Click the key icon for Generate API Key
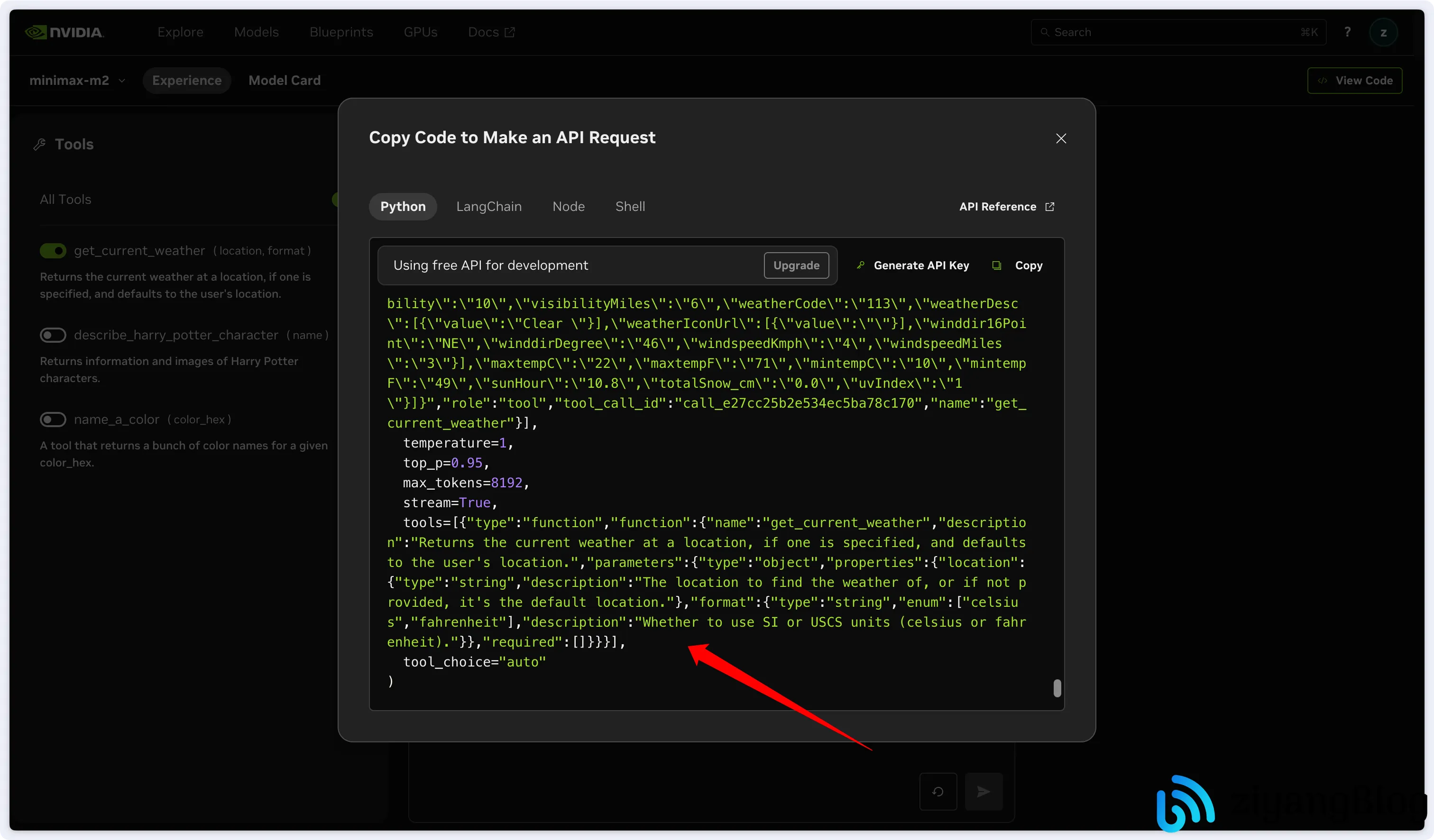Viewport: 1434px width, 840px height. tap(860, 265)
